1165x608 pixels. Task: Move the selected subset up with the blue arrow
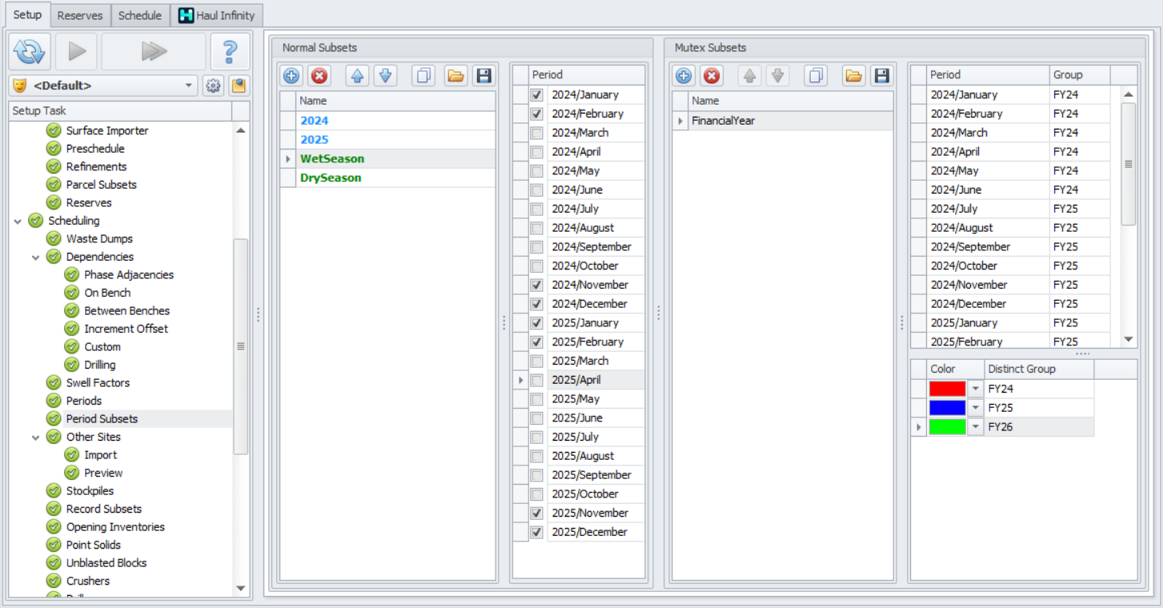tap(356, 75)
